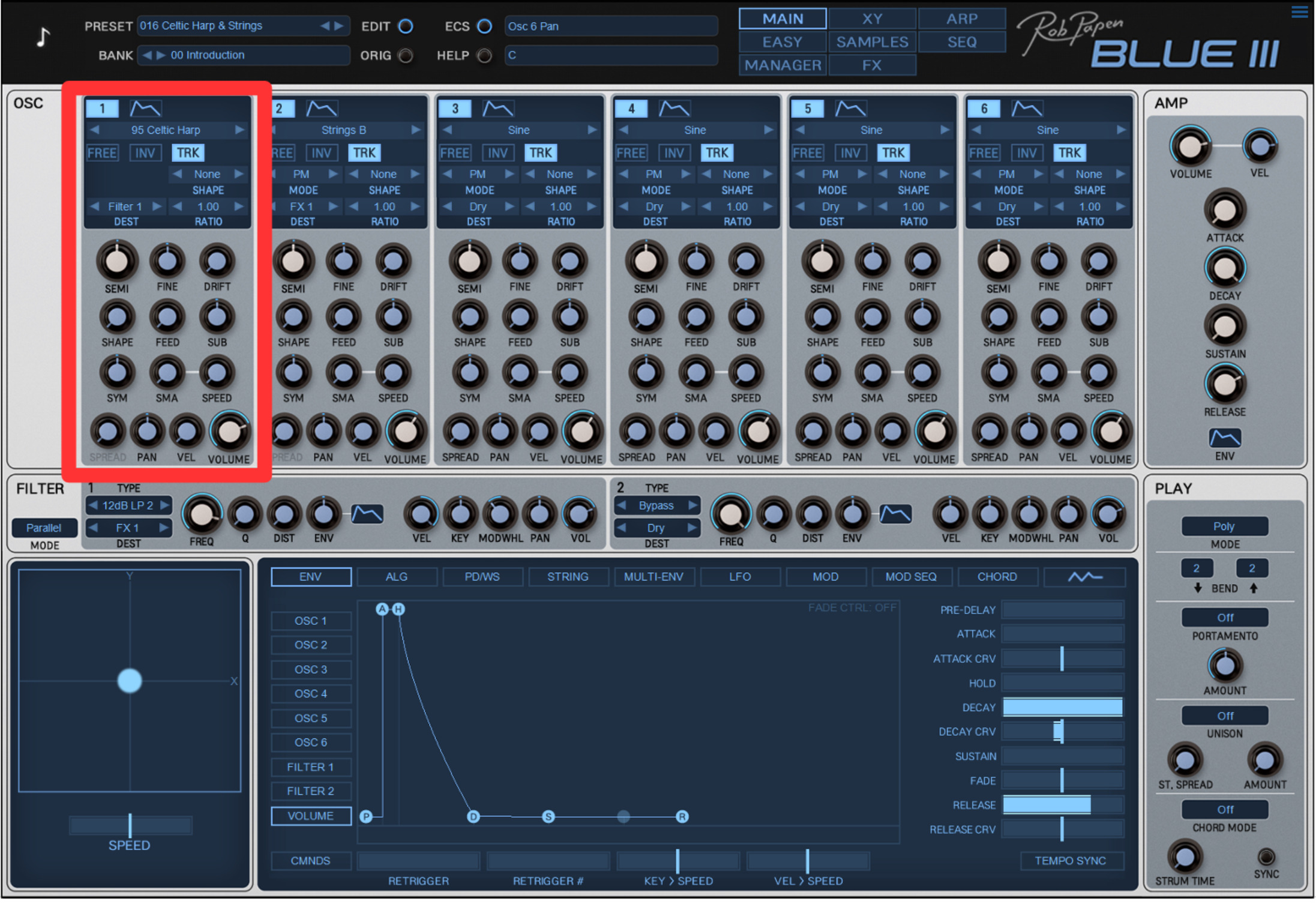Click the Osc 6 Pan display field
The image size is (1316, 904).
(x=611, y=26)
